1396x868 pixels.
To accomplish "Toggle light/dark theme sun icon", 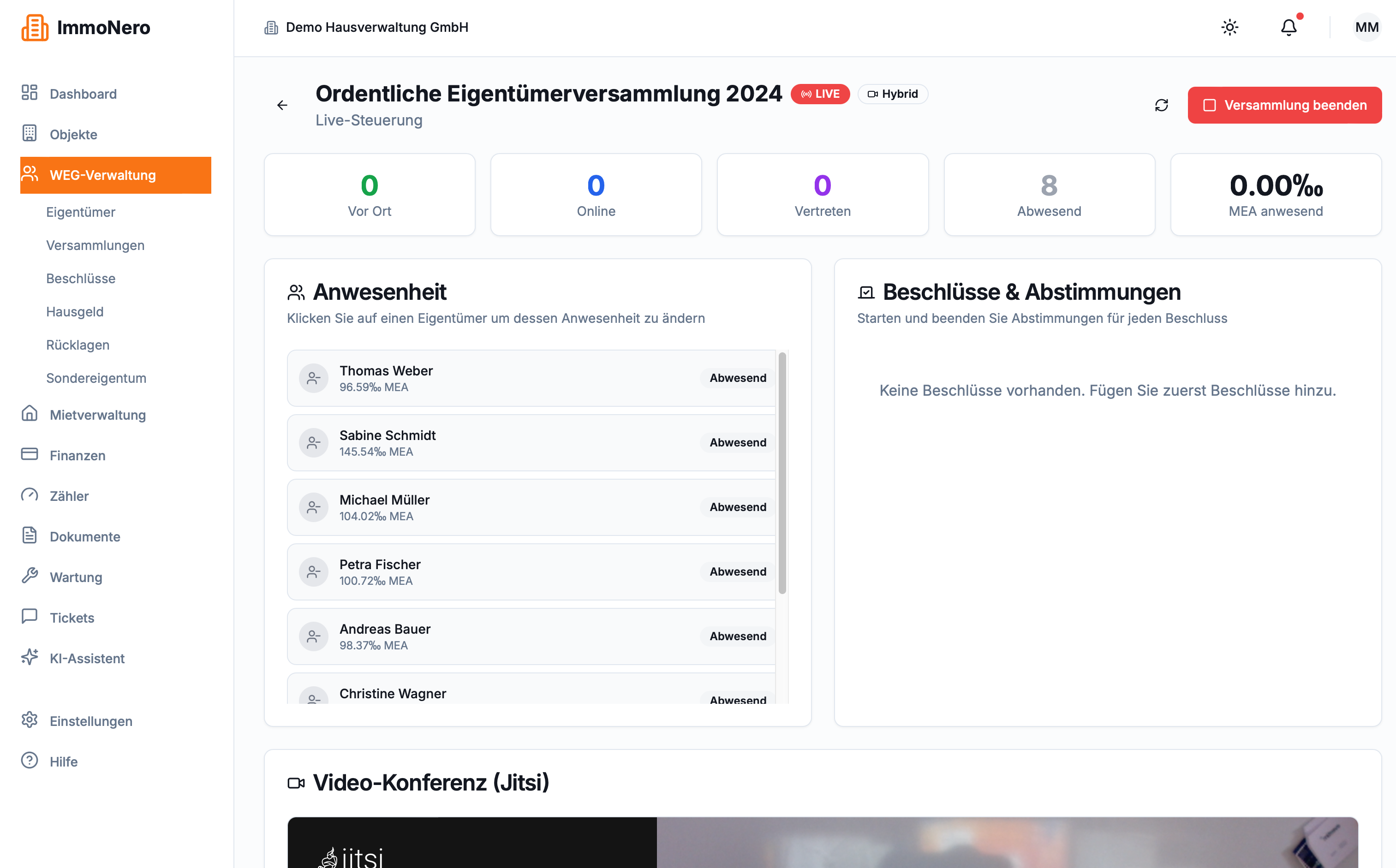I will [x=1229, y=28].
